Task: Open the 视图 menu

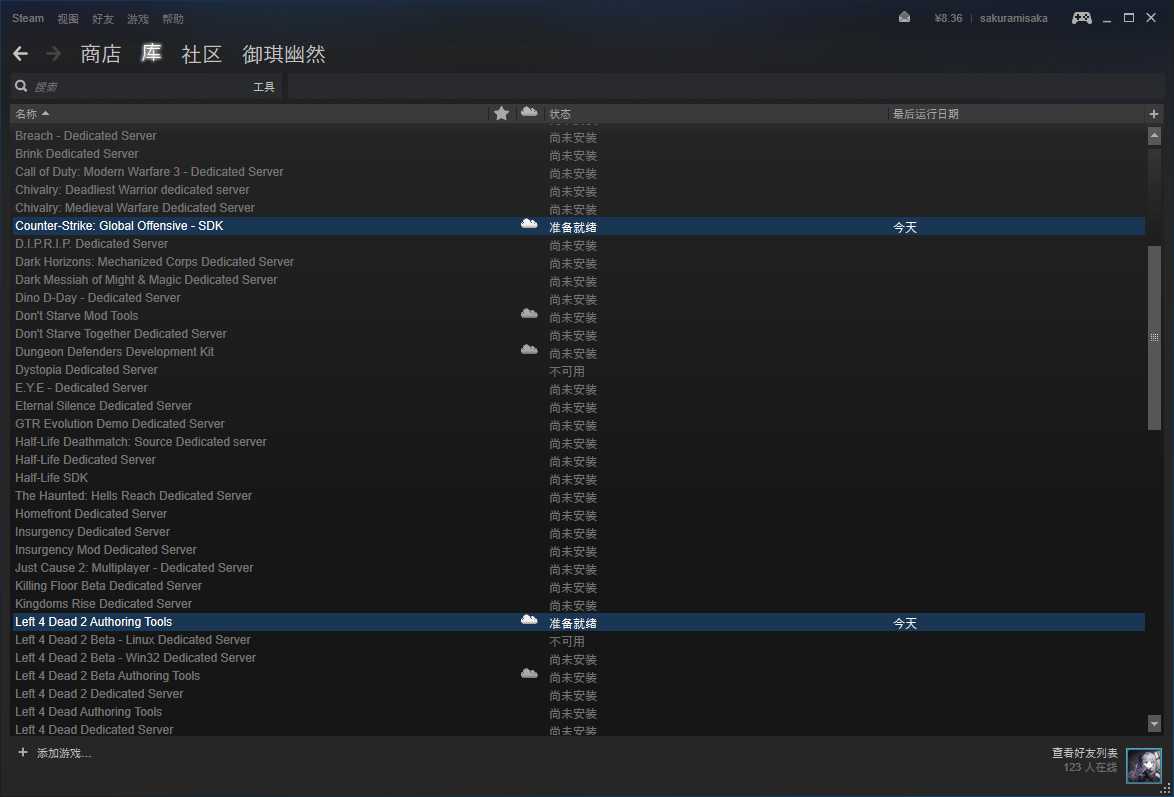Action: coord(68,19)
